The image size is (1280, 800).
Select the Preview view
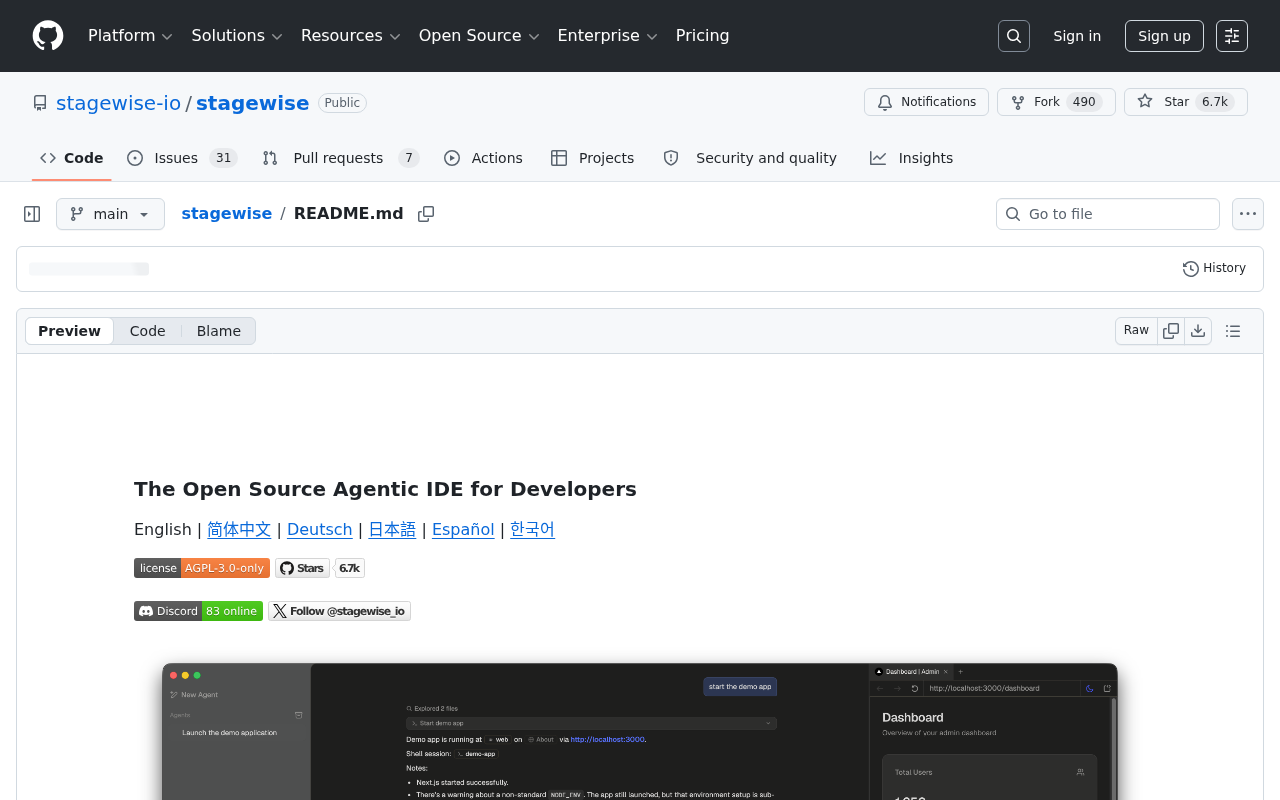coord(69,331)
